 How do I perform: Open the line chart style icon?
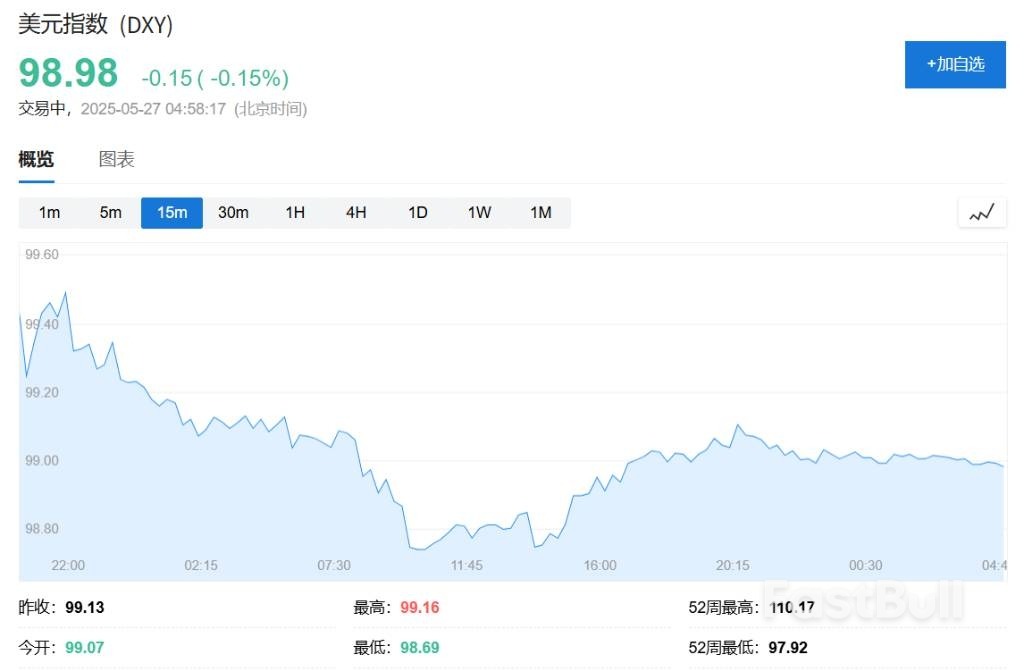tap(981, 212)
